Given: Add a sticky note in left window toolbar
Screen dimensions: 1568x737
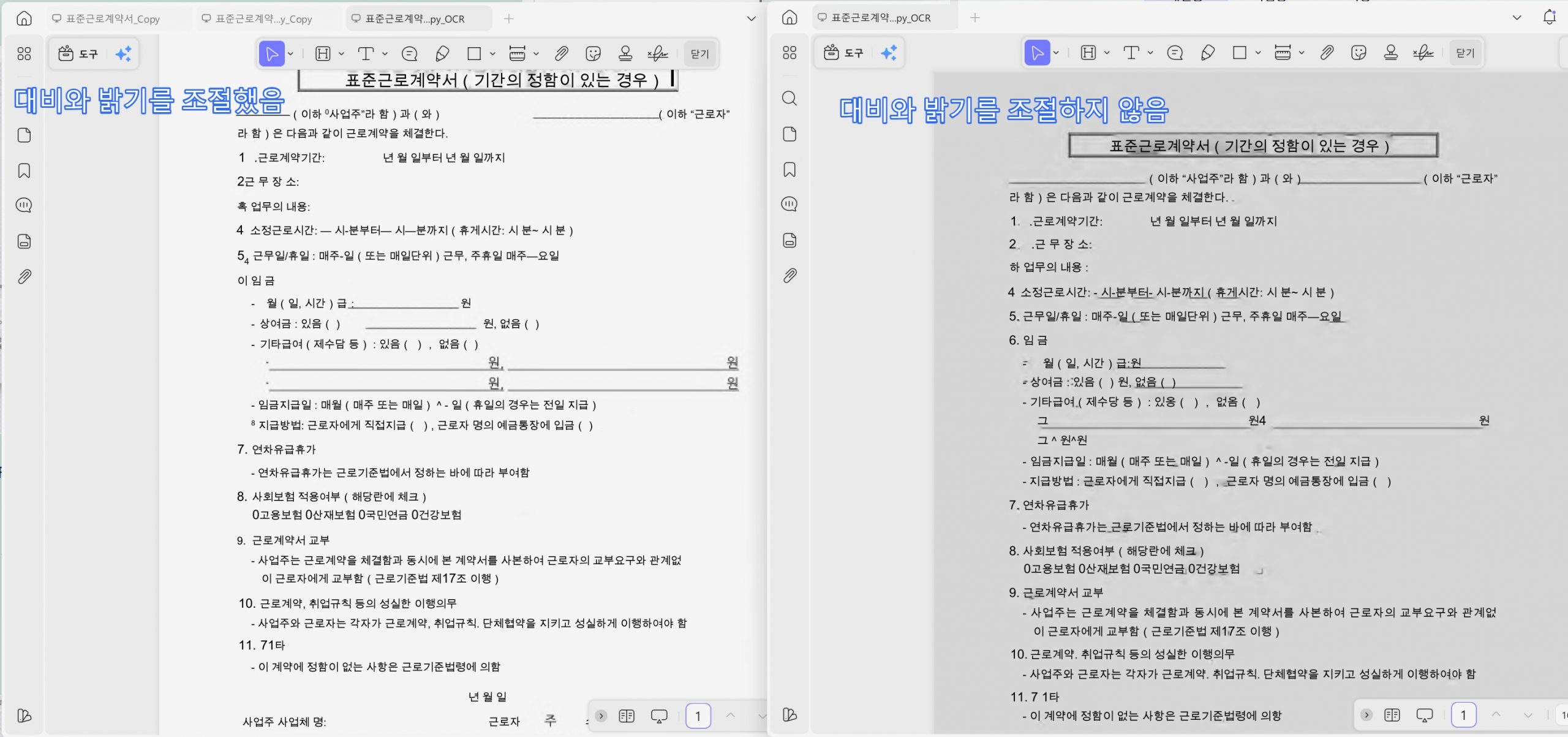Looking at the screenshot, I should tap(409, 54).
